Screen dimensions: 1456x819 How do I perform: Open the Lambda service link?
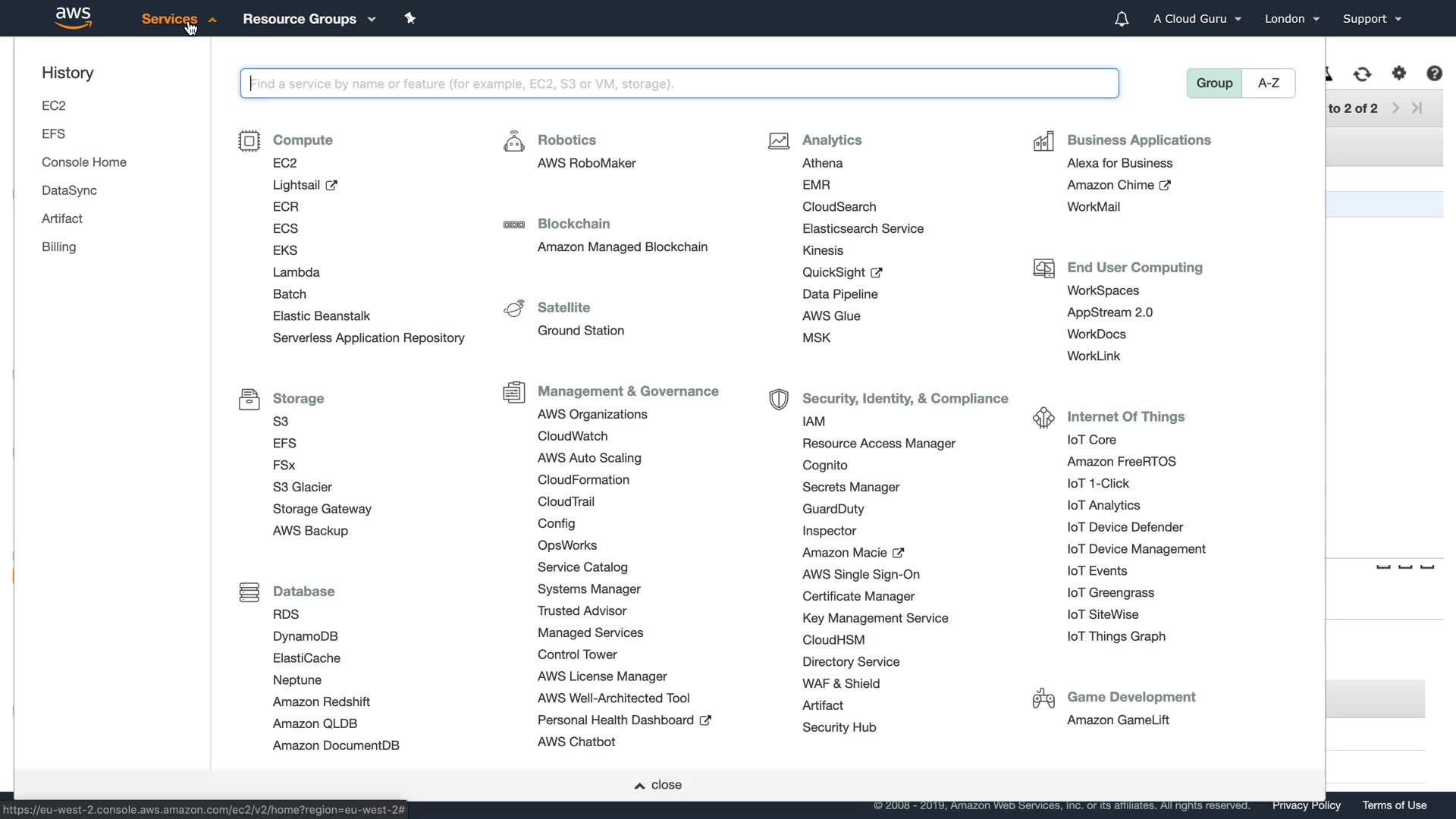pos(296,272)
